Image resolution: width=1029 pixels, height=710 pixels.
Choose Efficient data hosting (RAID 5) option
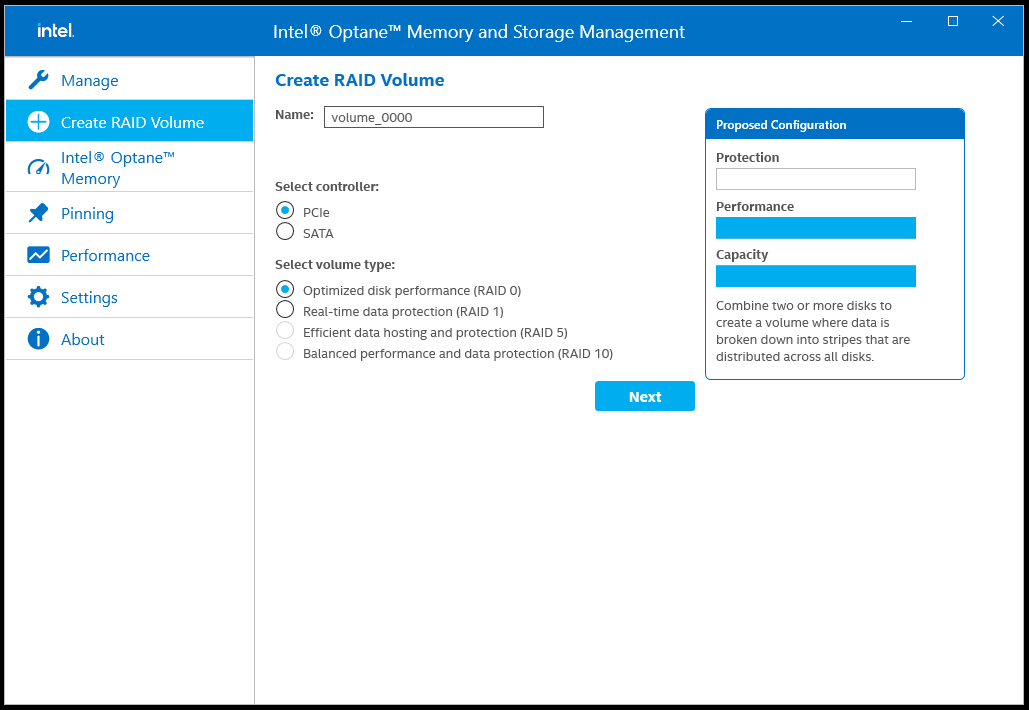(285, 331)
